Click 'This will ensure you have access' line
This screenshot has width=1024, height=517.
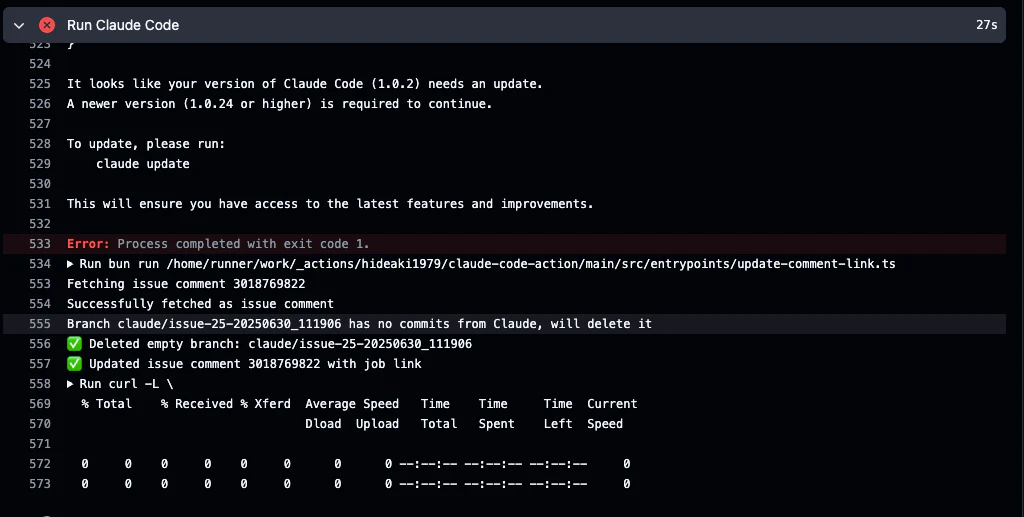point(330,204)
